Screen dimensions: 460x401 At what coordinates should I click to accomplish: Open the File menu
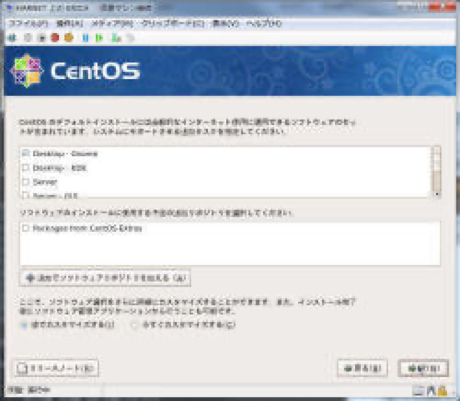28,24
